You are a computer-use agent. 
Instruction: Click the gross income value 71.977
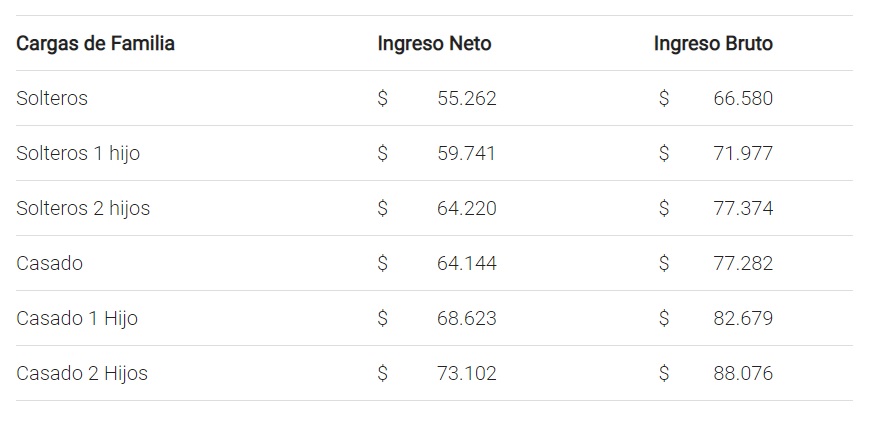pyautogui.click(x=743, y=154)
